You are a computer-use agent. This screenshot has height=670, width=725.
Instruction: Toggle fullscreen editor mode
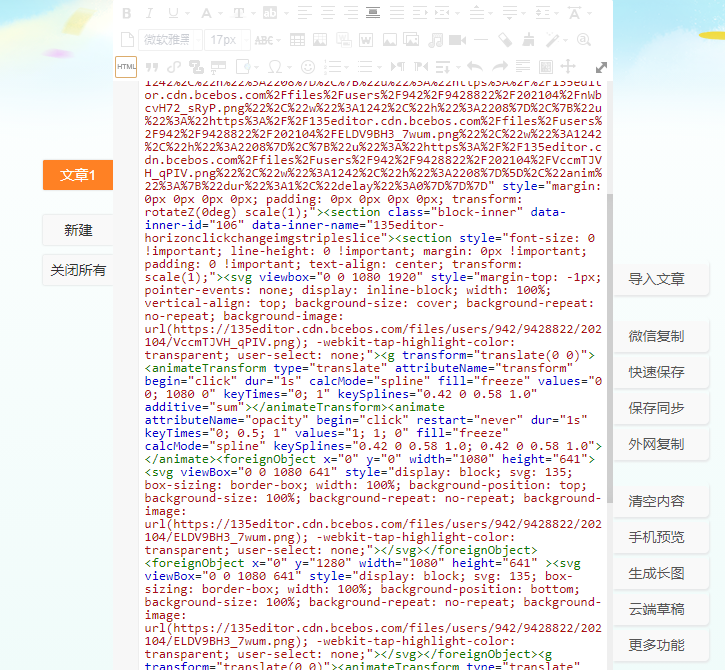[x=601, y=68]
